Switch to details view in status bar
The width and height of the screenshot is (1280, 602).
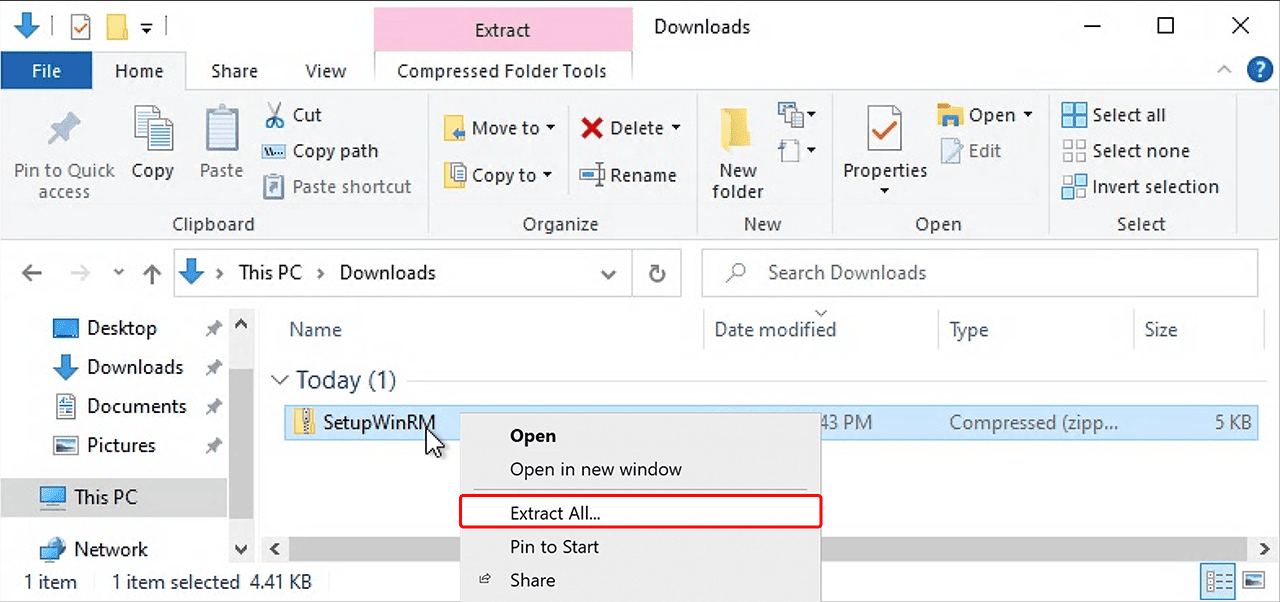pos(1219,581)
